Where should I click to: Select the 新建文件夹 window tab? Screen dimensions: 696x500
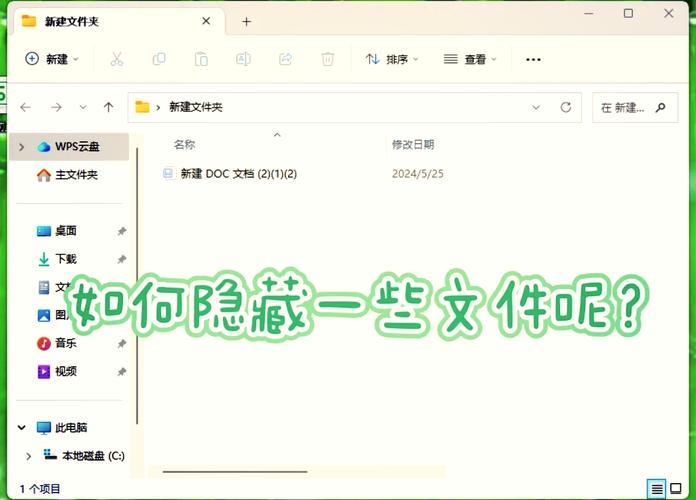point(108,21)
